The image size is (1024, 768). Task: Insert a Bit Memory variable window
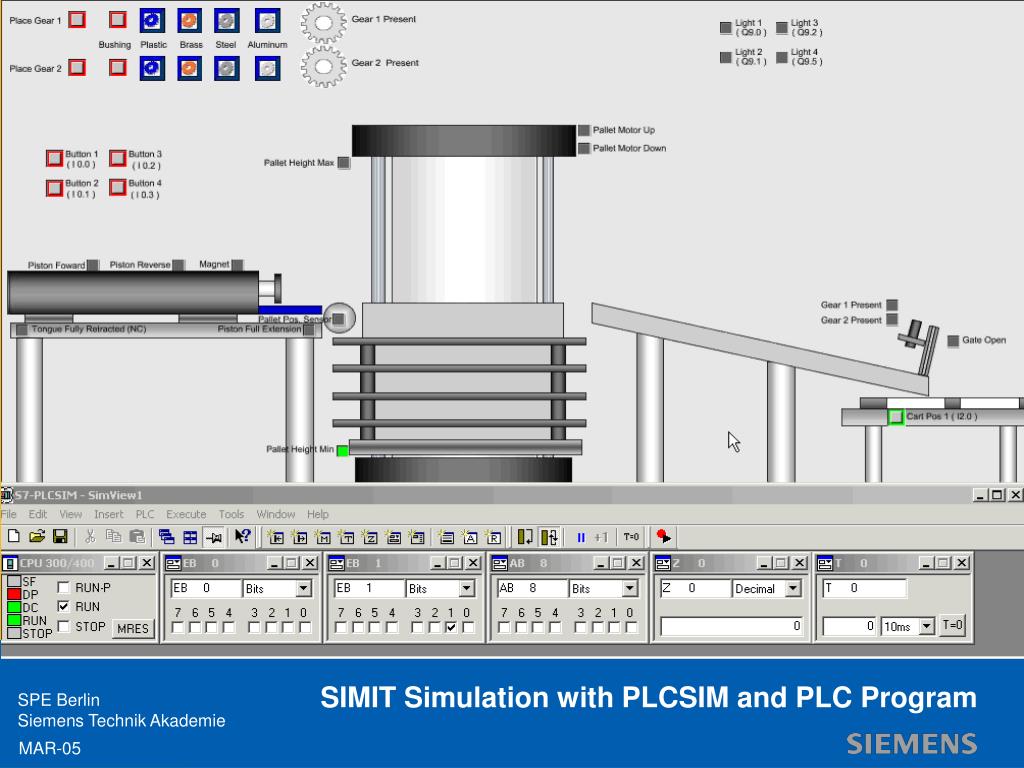point(323,537)
